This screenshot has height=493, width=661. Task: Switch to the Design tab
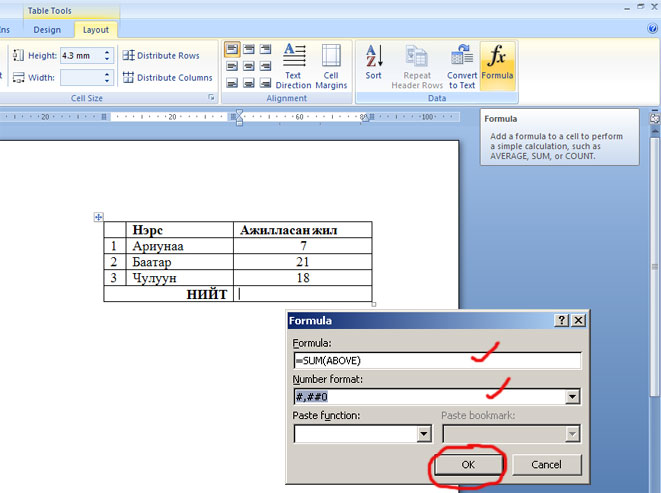[x=47, y=30]
